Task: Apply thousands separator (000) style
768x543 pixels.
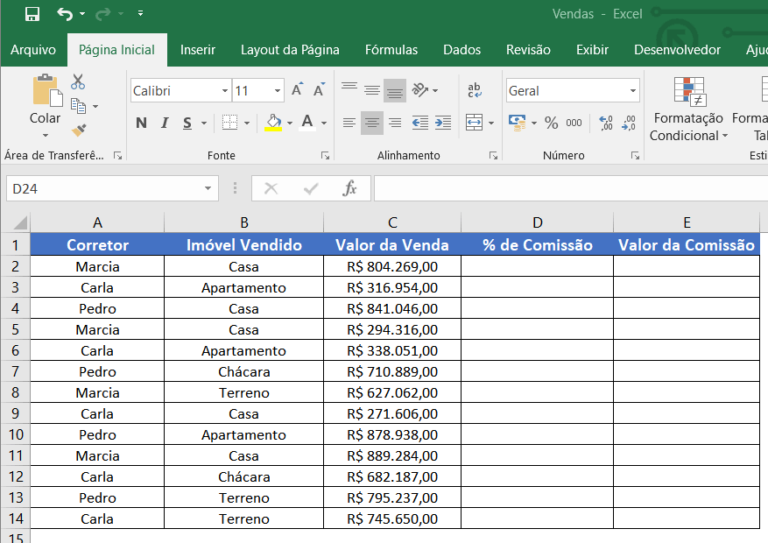Action: click(574, 123)
